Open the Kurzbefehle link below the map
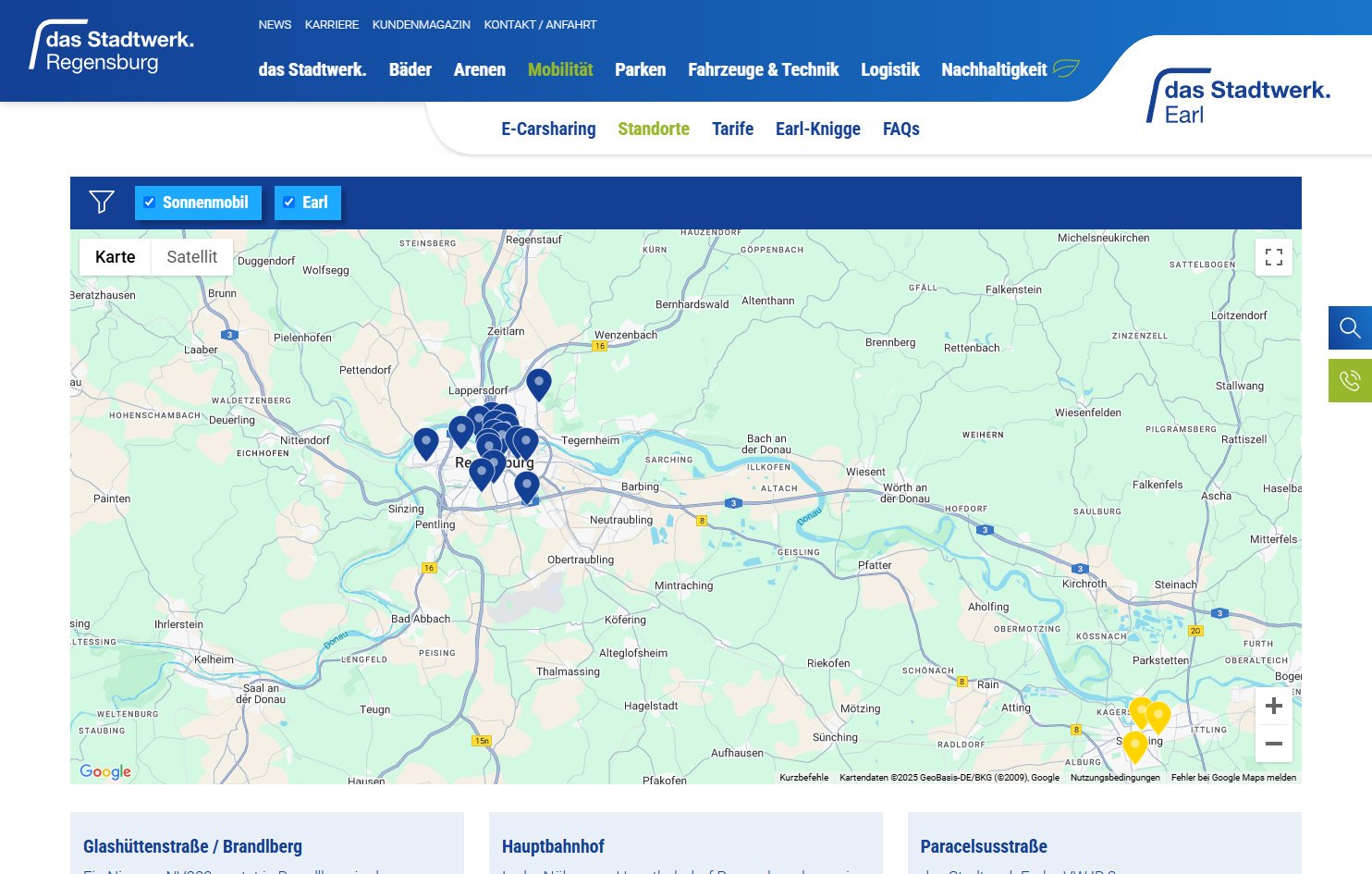Screen dimensions: 1372x874 803,778
